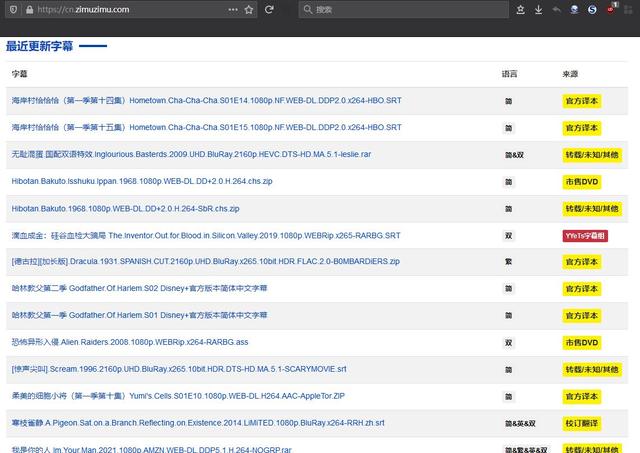The width and height of the screenshot is (640, 453).
Task: Click yellow 官方译本 tag on Hometown S01E15 row
Action: [582, 128]
